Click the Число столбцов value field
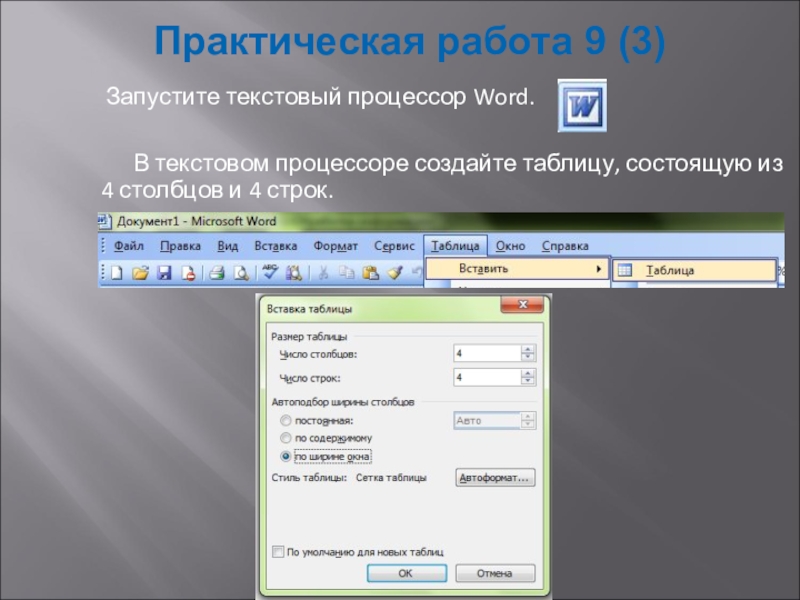Viewport: 800px width, 600px height. [487, 353]
